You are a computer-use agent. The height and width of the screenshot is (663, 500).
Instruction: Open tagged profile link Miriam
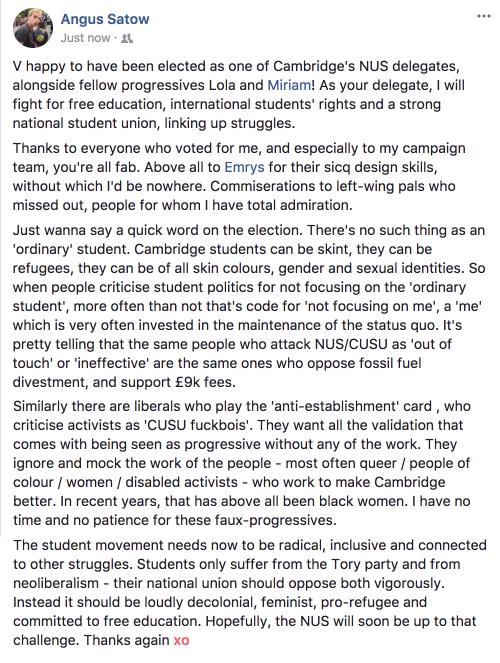tap(289, 85)
